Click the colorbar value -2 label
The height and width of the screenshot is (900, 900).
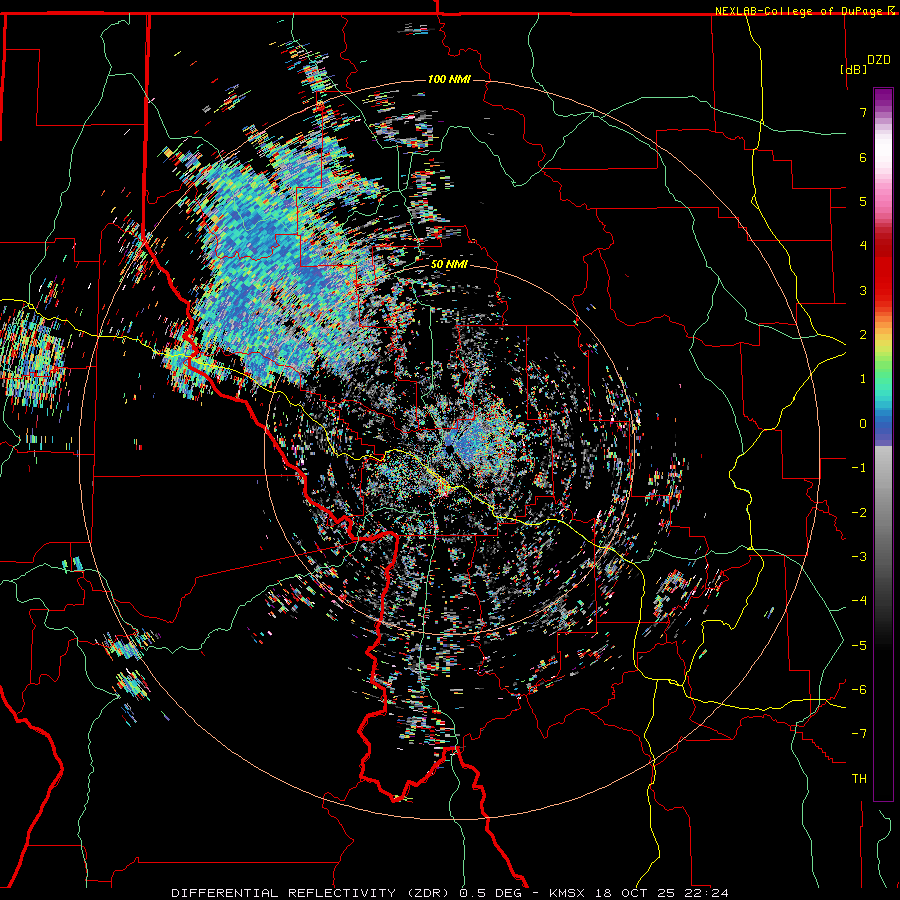click(x=859, y=513)
